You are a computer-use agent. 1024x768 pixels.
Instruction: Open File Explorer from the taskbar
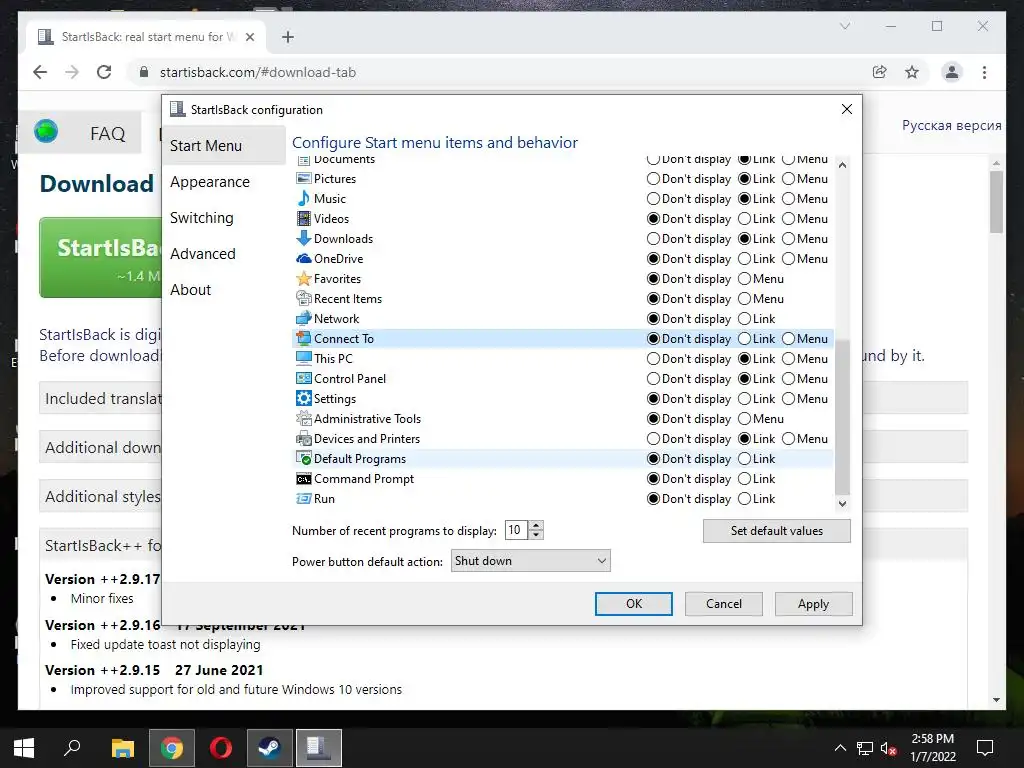pyautogui.click(x=122, y=748)
